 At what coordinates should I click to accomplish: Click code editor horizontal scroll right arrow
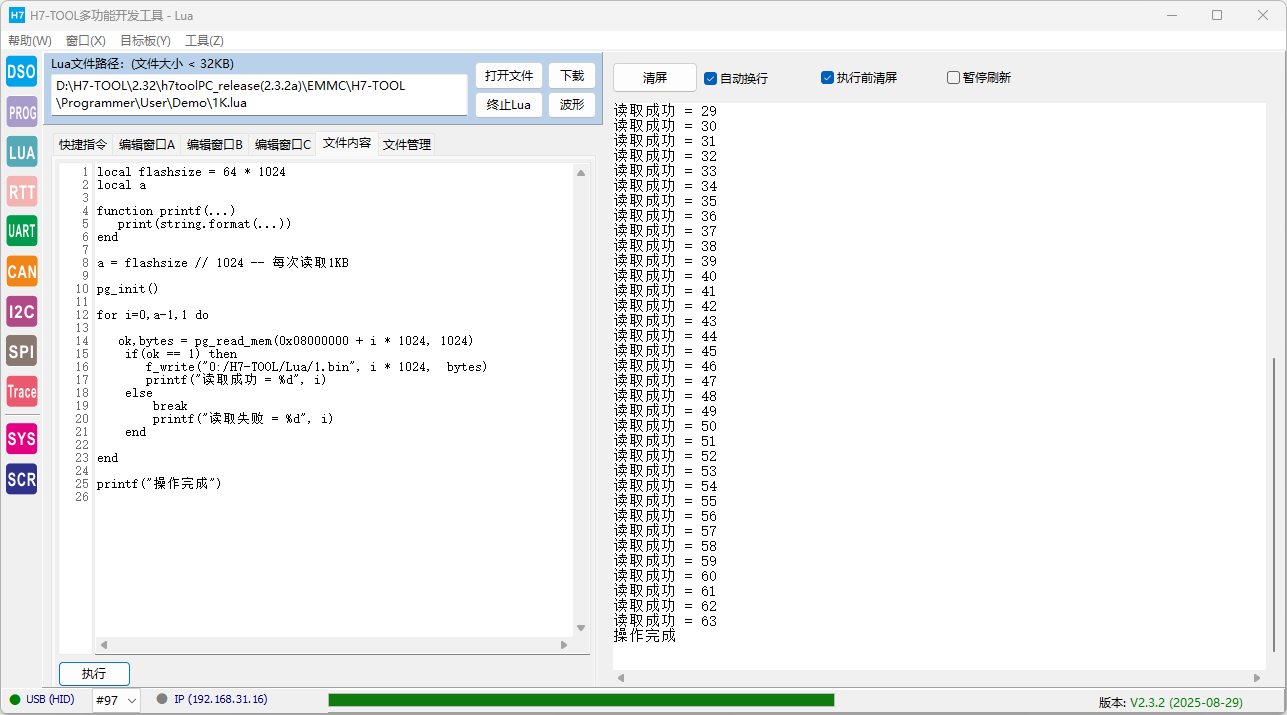(565, 645)
